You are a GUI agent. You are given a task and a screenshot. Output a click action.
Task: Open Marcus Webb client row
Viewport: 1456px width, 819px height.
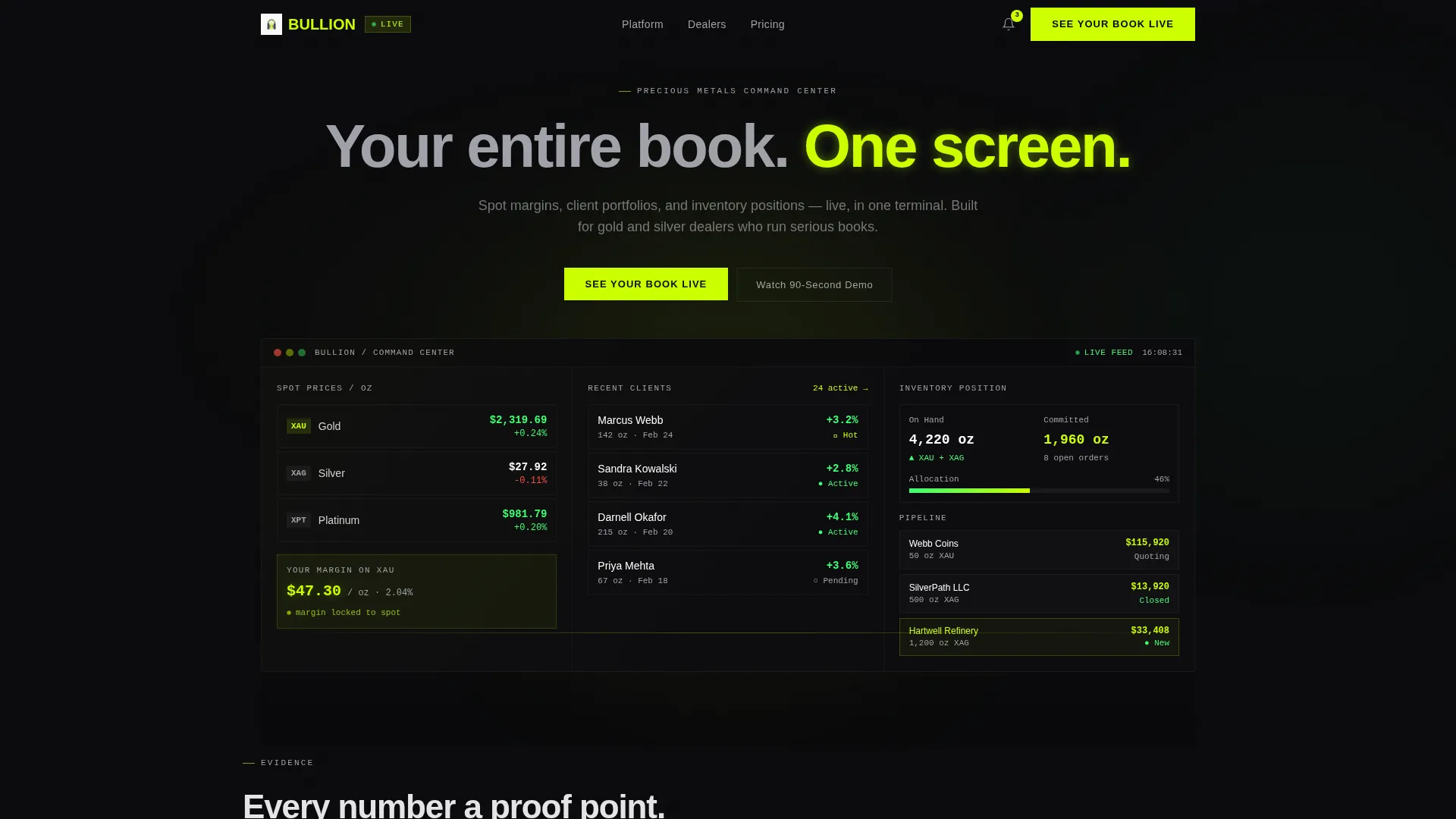pyautogui.click(x=727, y=427)
